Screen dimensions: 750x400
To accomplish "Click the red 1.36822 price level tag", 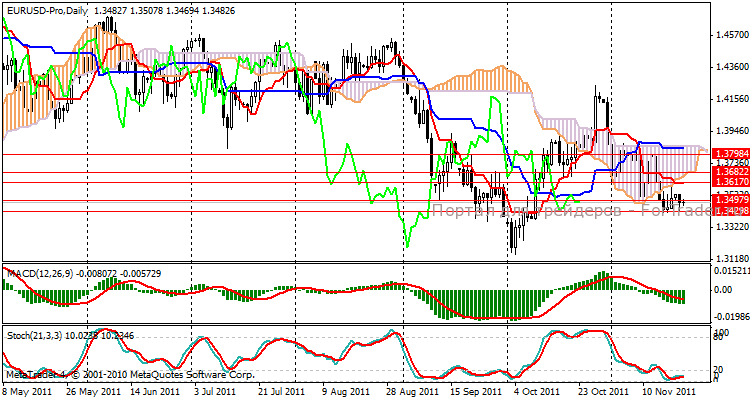I will (x=728, y=172).
